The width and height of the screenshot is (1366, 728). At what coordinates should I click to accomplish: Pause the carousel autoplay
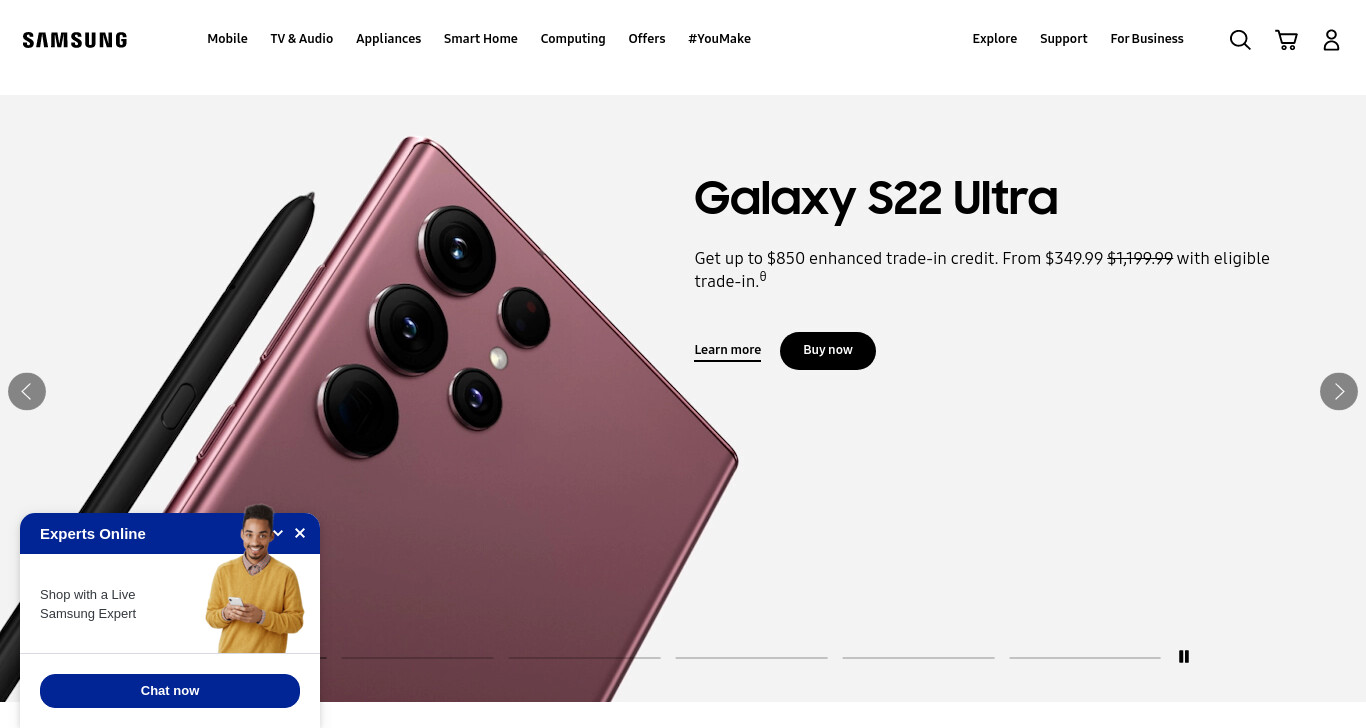pos(1184,657)
